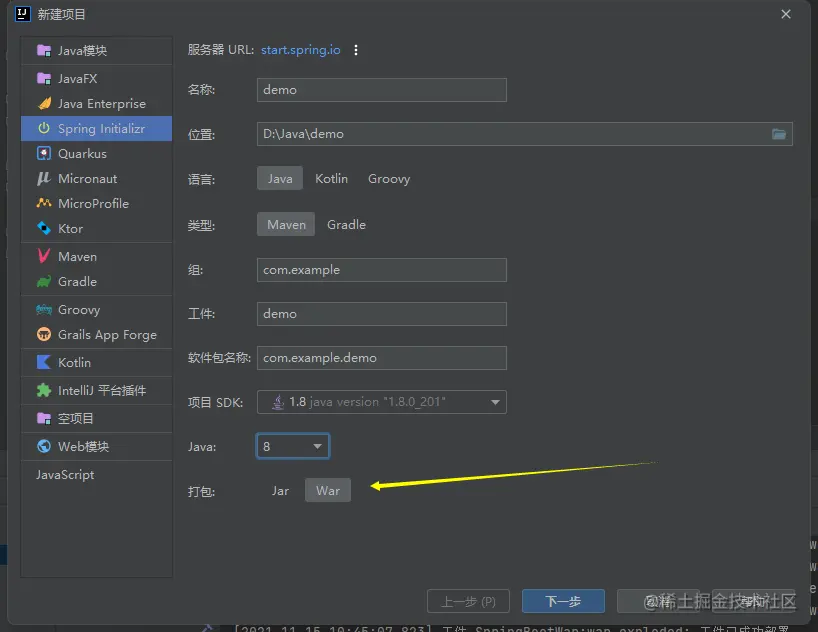Click the Maven V icon

point(44,256)
